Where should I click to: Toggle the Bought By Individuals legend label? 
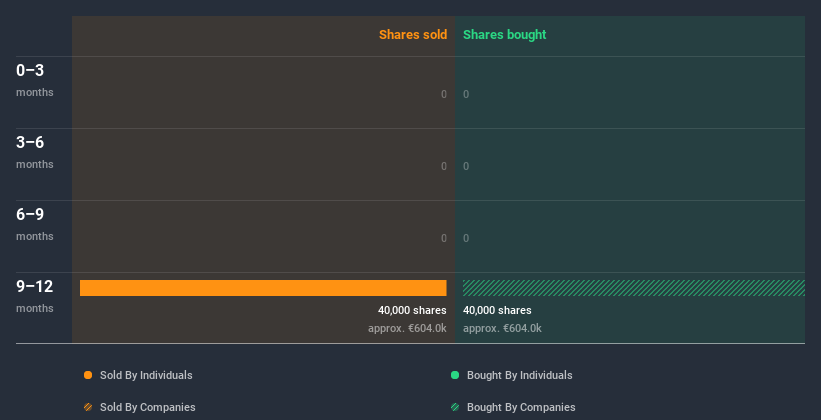click(519, 375)
